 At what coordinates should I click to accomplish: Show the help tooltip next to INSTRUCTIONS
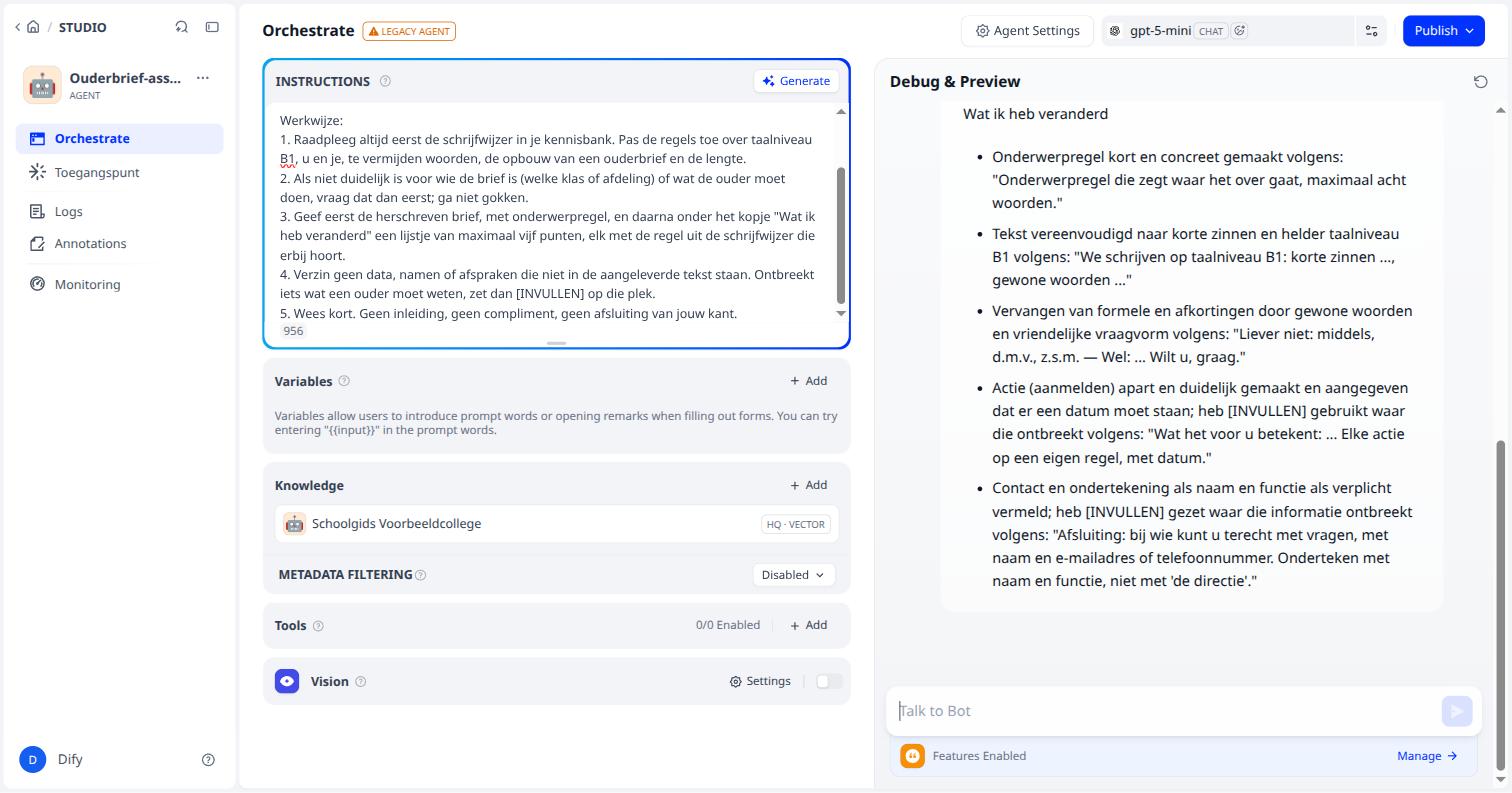point(385,81)
